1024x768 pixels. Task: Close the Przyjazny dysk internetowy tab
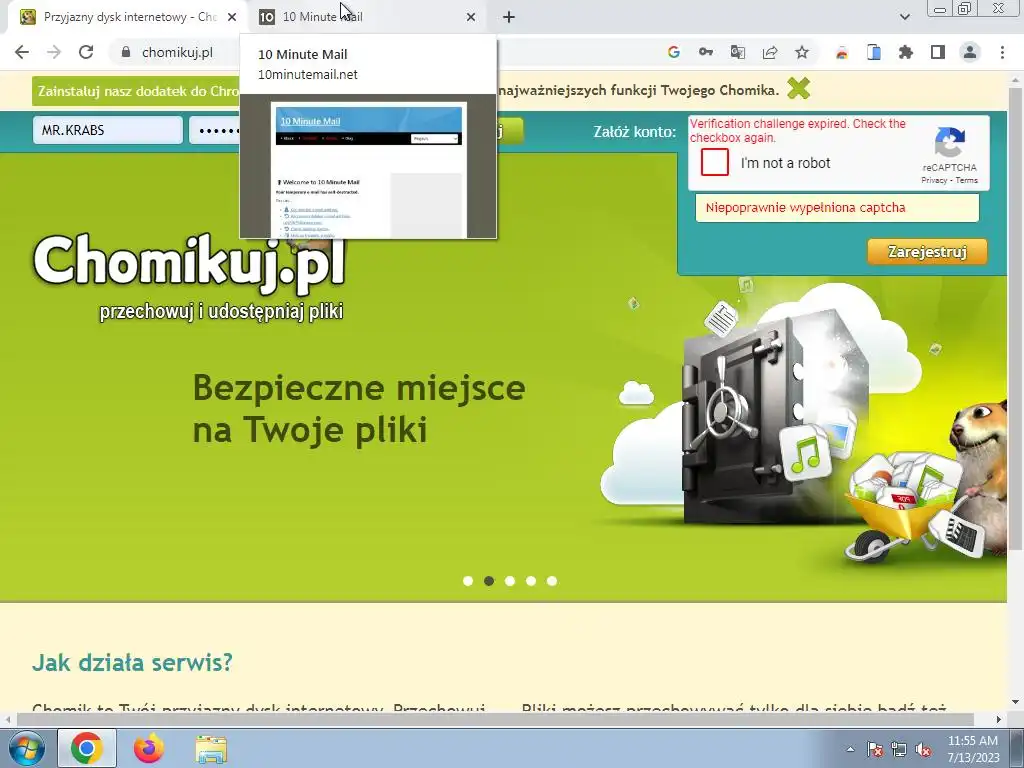[x=232, y=17]
